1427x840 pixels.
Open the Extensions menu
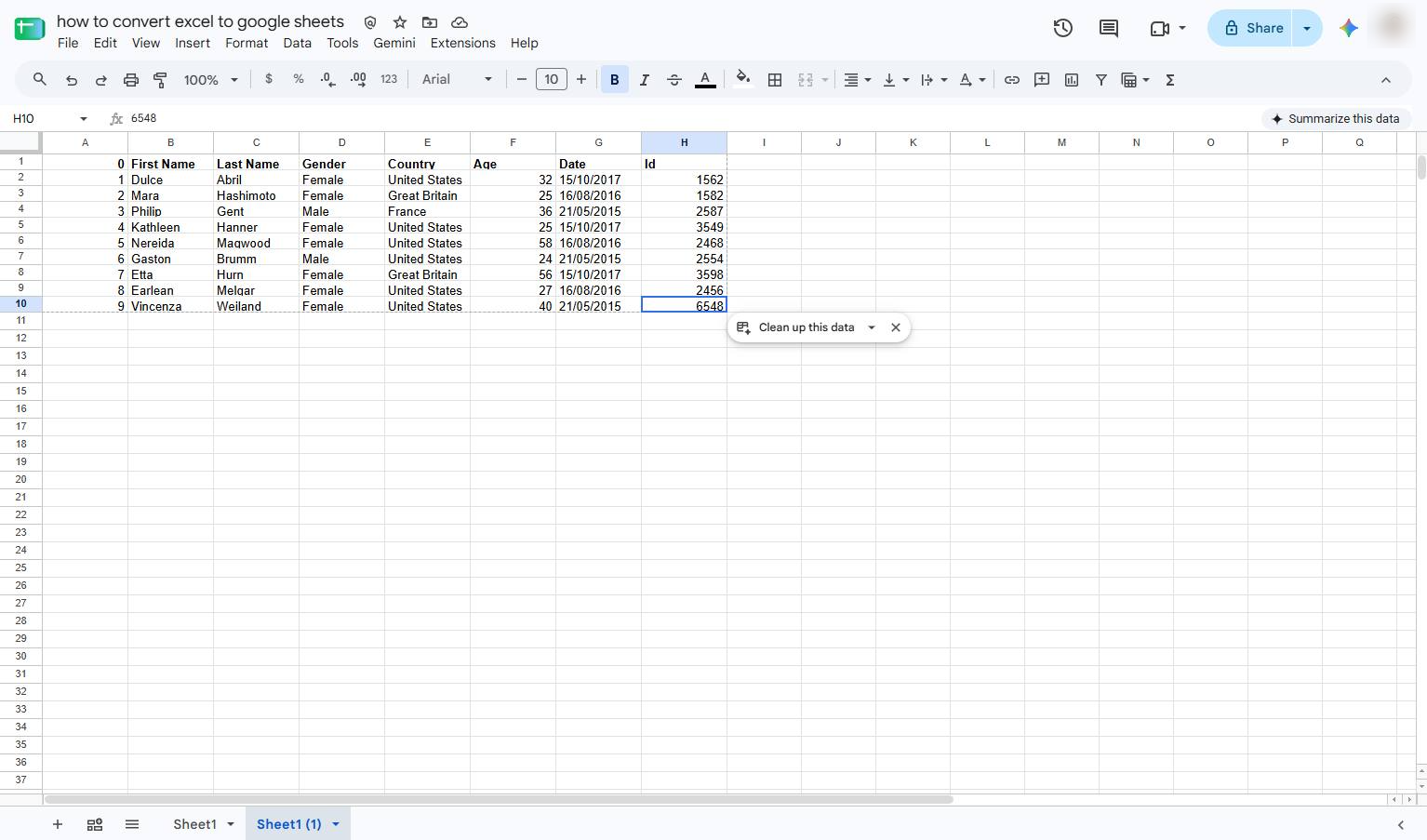(462, 43)
